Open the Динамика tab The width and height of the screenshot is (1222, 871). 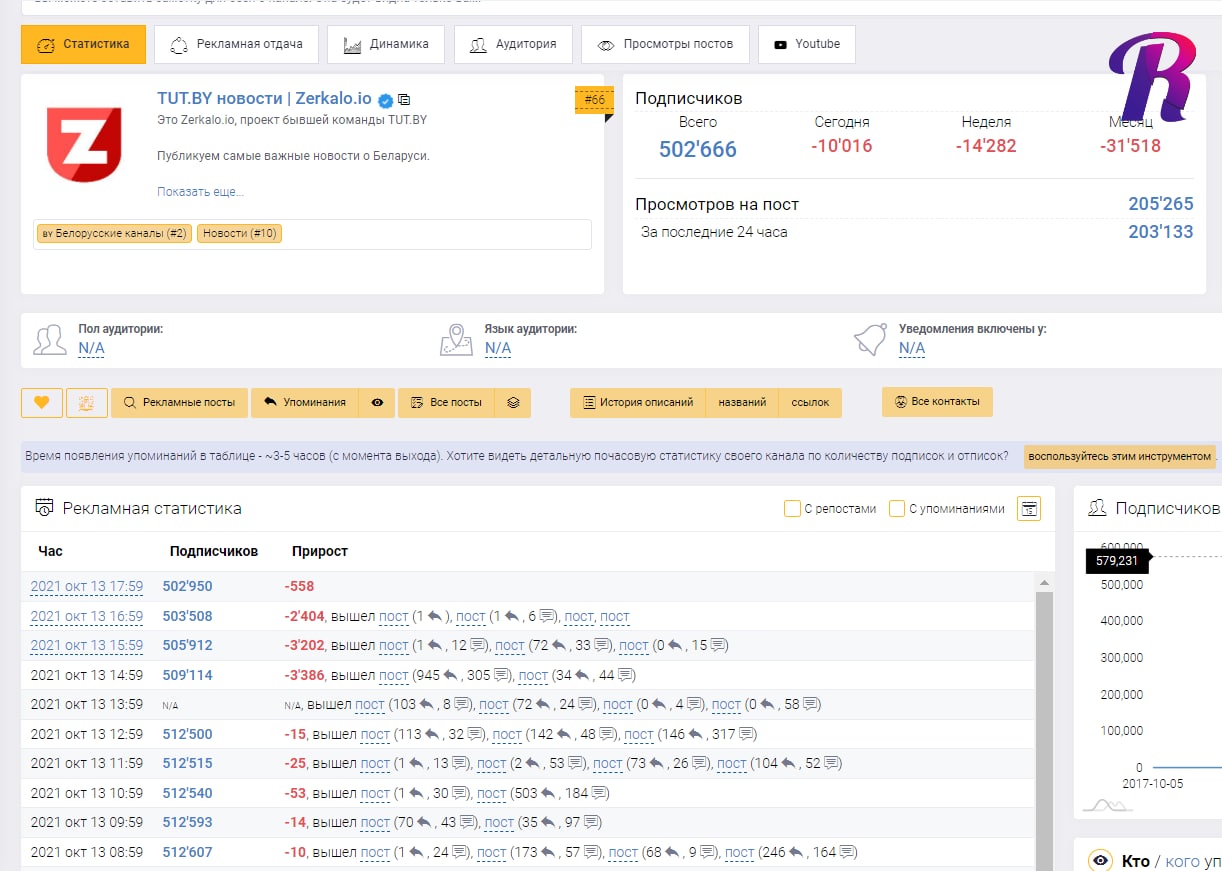[x=386, y=45]
